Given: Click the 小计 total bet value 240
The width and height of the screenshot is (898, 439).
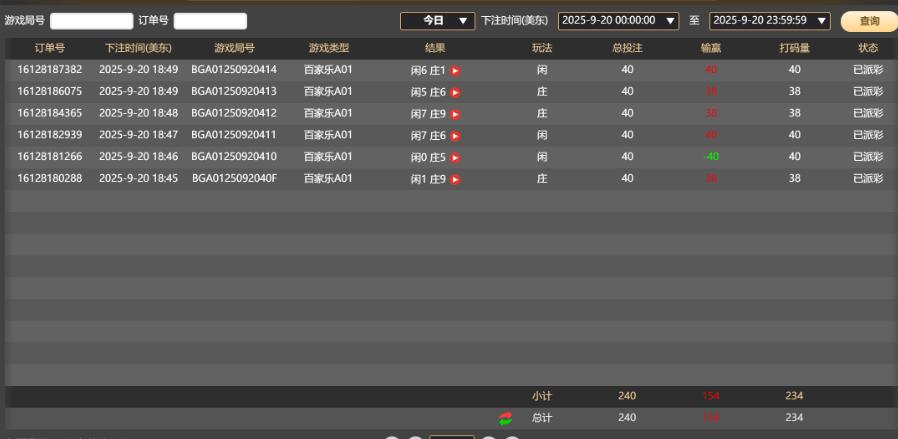Looking at the screenshot, I should 627,396.
